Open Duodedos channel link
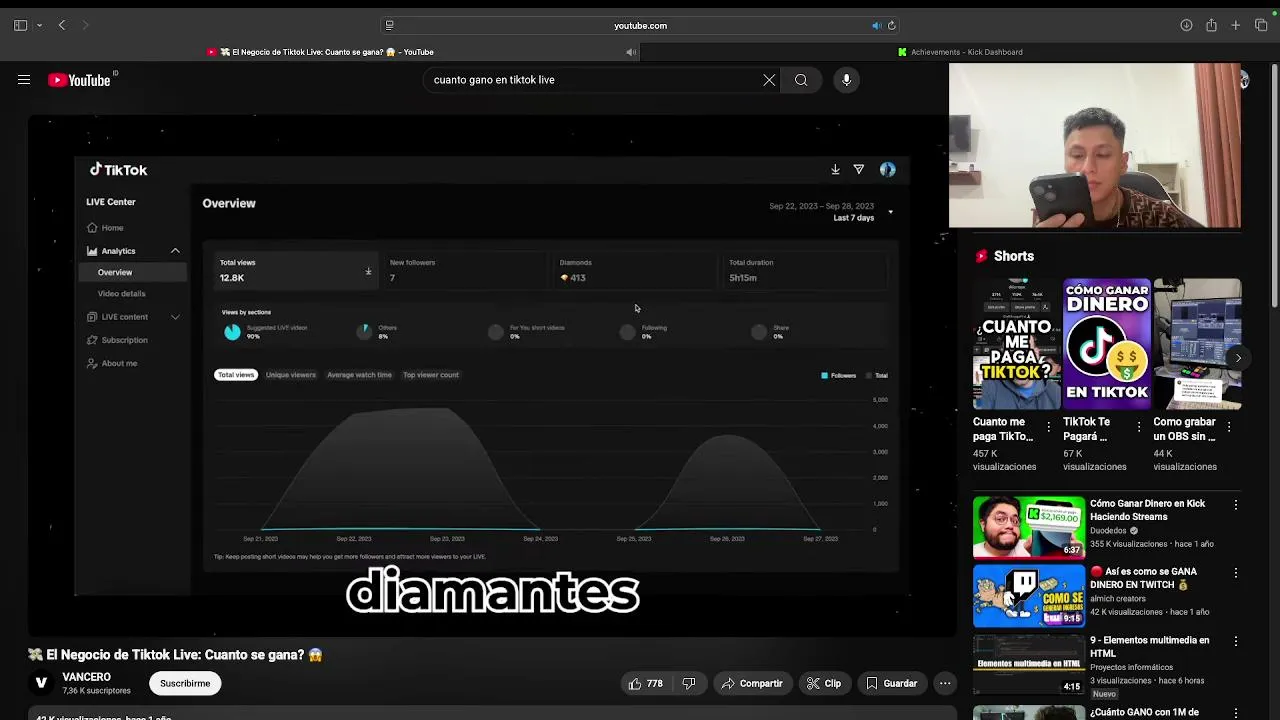This screenshot has width=1280, height=720. pyautogui.click(x=1108, y=531)
